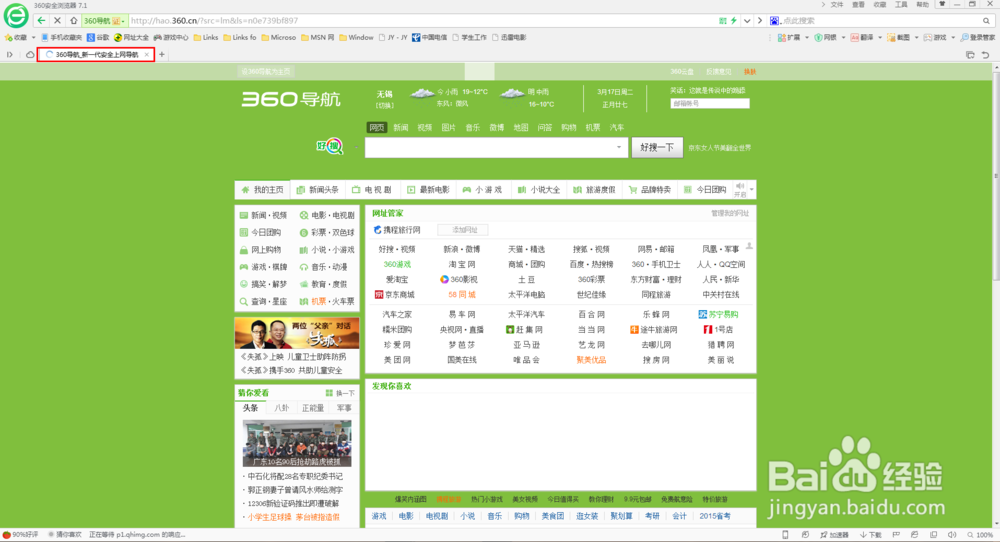Toggle browser mute speaker in status bar
This screenshot has width=1000, height=542.
coord(952,535)
